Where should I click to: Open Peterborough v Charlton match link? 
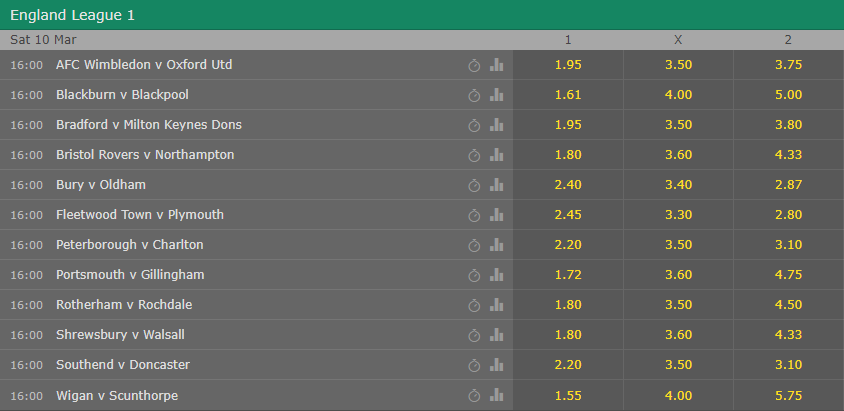pos(130,245)
